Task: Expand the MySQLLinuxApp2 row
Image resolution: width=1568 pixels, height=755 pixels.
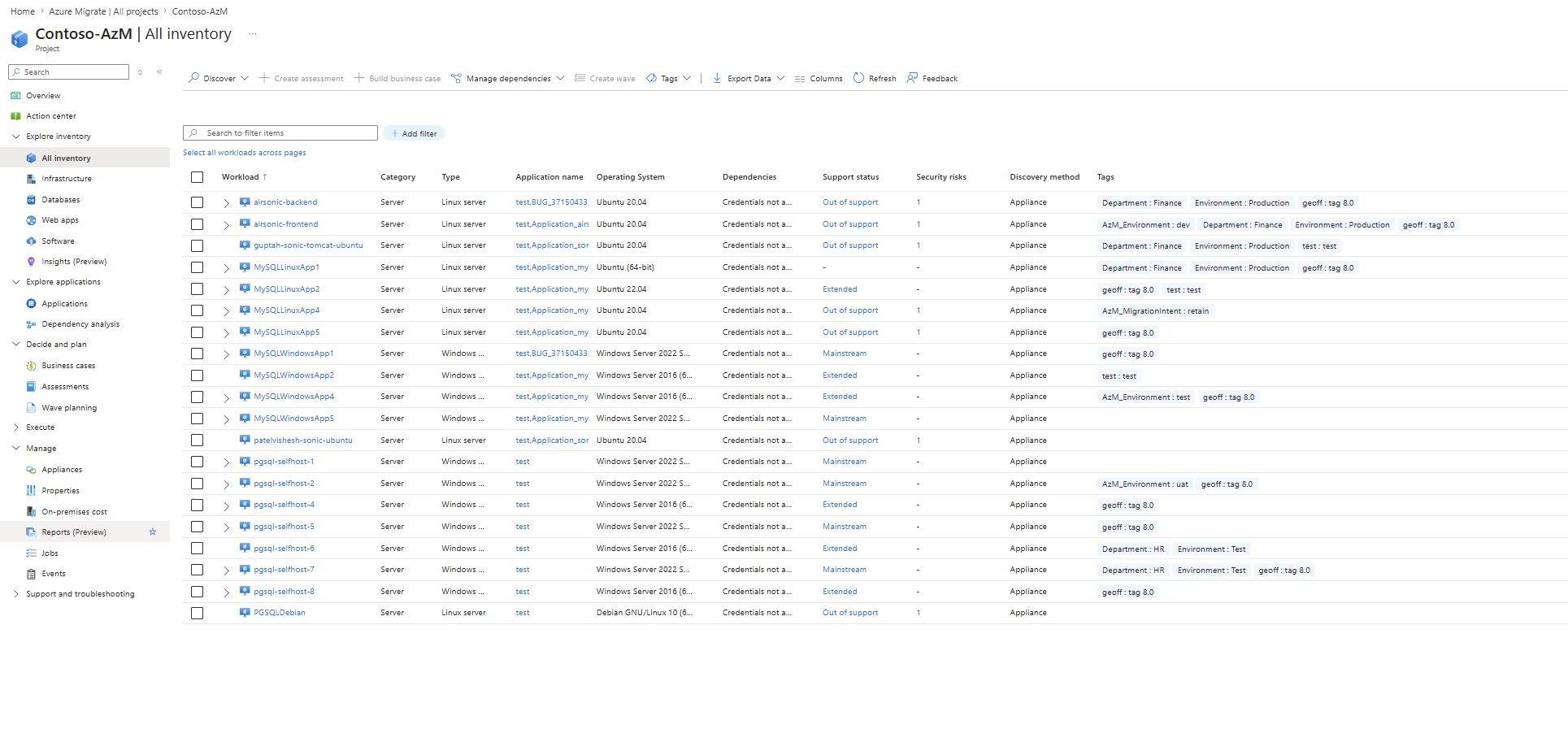Action: (x=227, y=290)
